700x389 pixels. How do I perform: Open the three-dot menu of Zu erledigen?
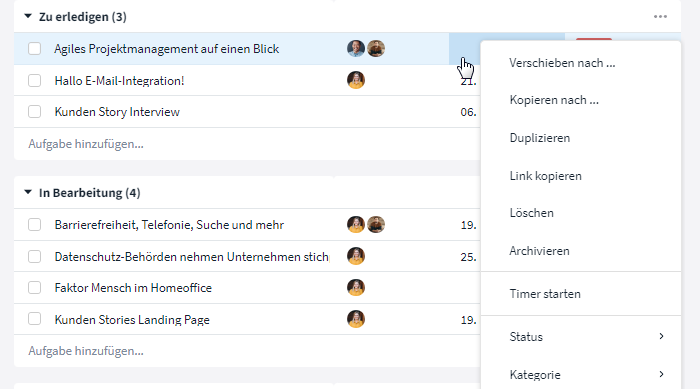click(x=660, y=17)
